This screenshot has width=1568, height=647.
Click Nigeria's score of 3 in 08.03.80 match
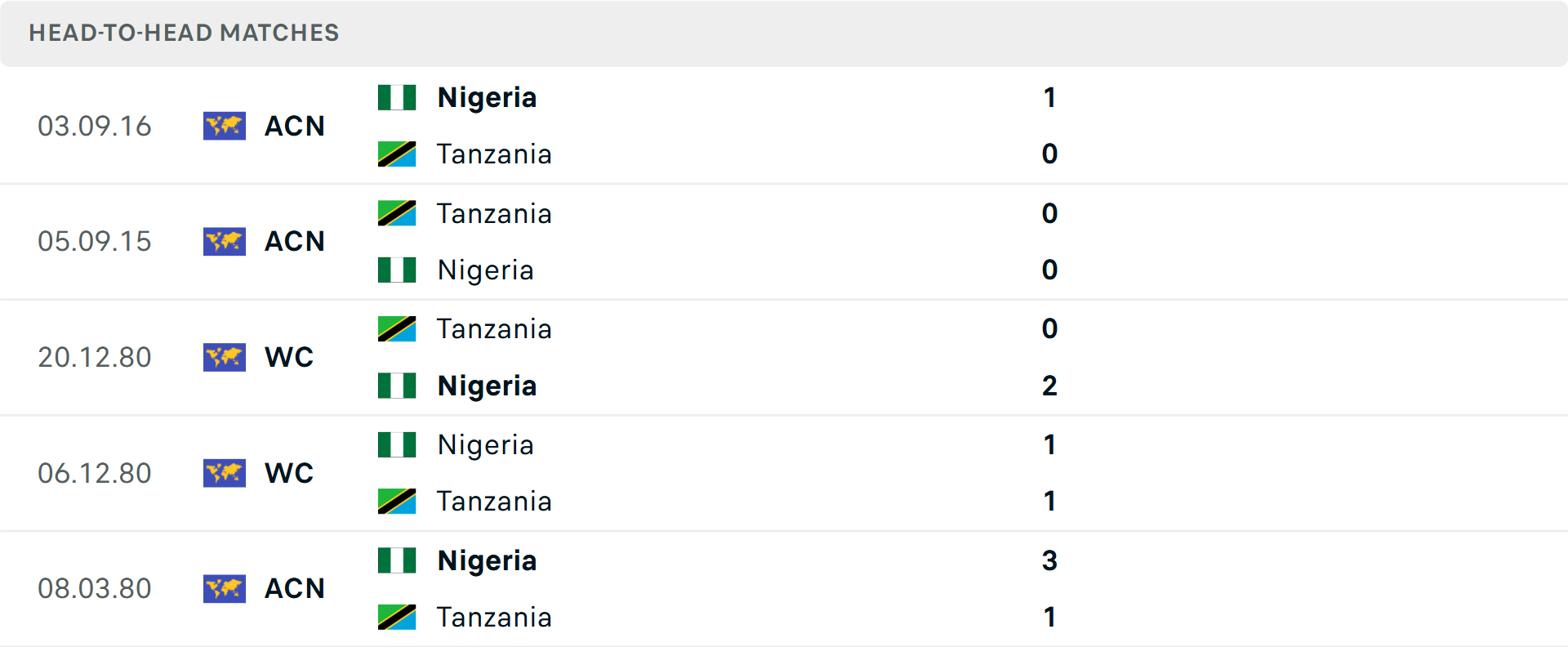[x=1049, y=561]
